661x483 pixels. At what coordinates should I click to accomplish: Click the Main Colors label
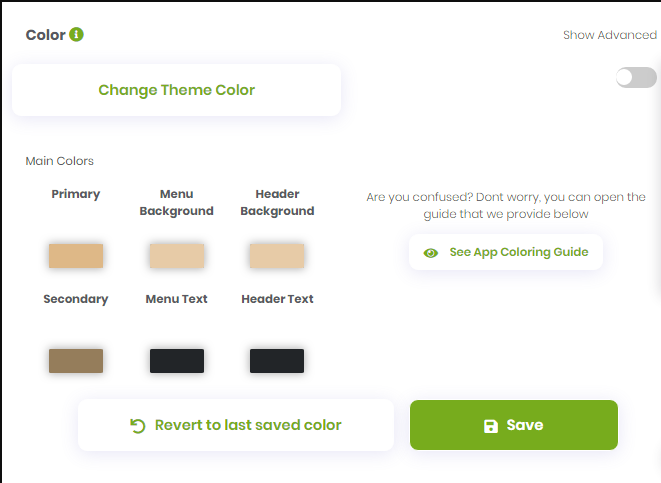(60, 161)
